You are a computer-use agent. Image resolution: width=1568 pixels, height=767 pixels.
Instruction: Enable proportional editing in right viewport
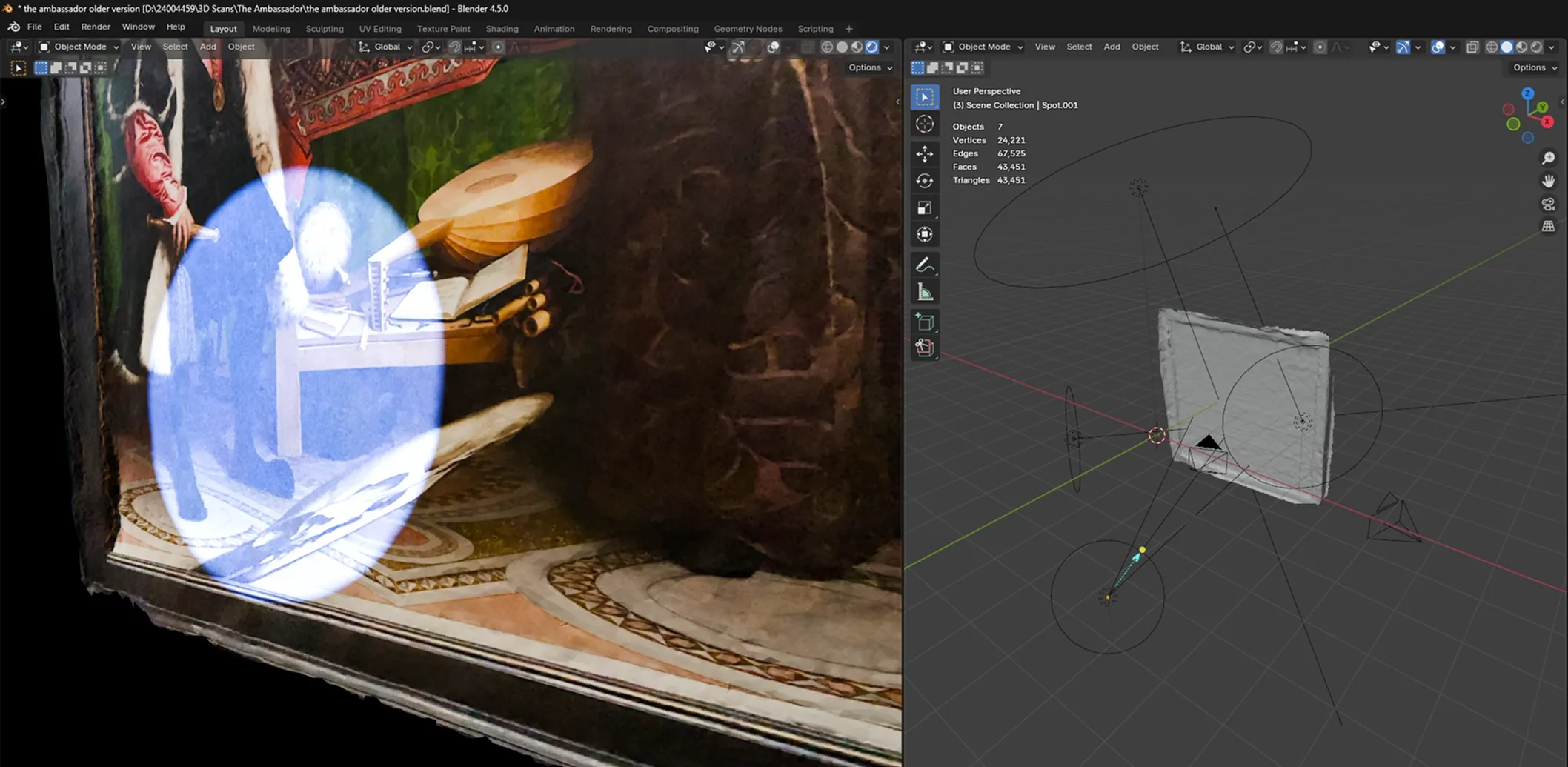point(1320,47)
